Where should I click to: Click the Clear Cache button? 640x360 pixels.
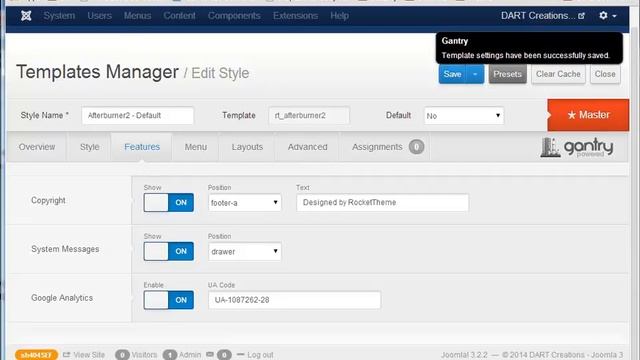tap(558, 74)
